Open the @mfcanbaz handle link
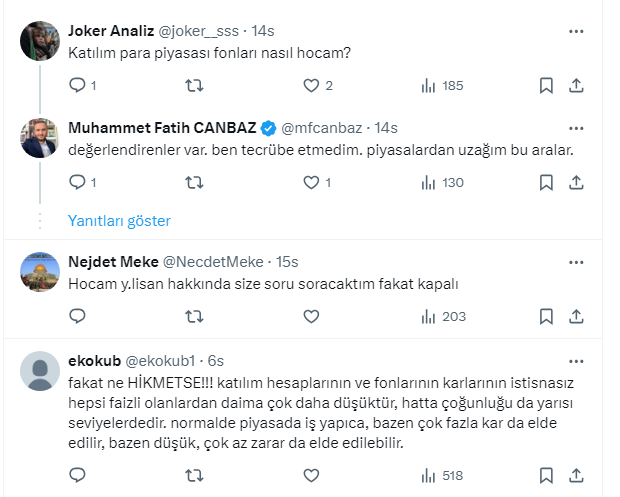 coord(323,128)
